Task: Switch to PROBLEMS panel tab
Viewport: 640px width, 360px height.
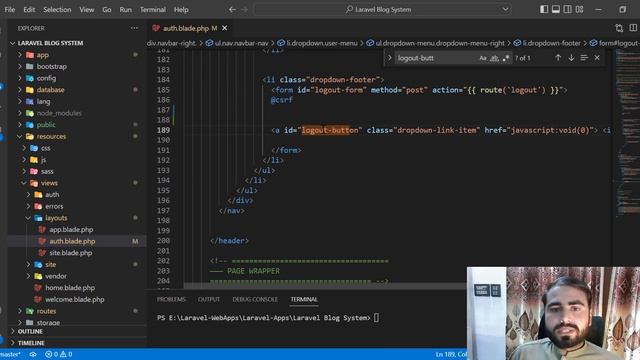Action: (171, 299)
